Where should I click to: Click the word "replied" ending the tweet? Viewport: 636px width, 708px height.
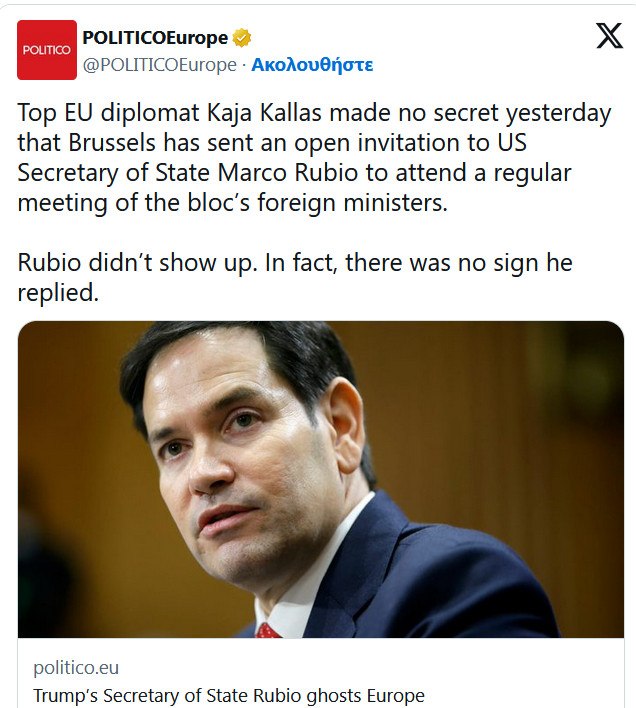[x=56, y=292]
